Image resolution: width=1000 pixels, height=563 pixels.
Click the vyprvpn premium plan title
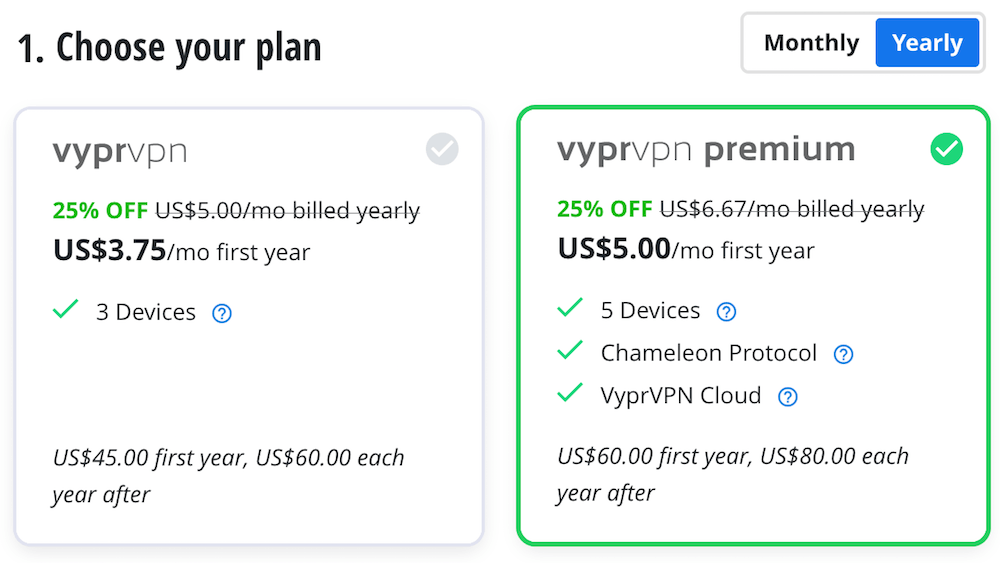(706, 151)
